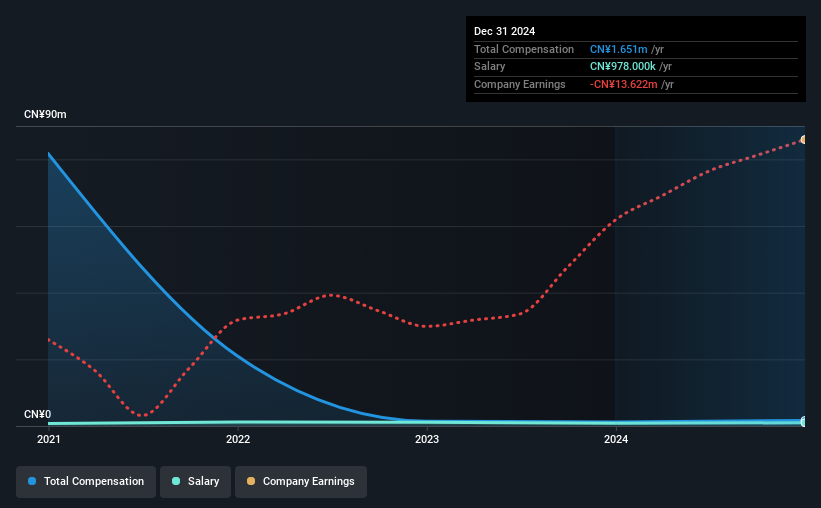Screen dimensions: 821x508
Task: Click the Dec 31 2024 tooltip date
Action: 504,31
